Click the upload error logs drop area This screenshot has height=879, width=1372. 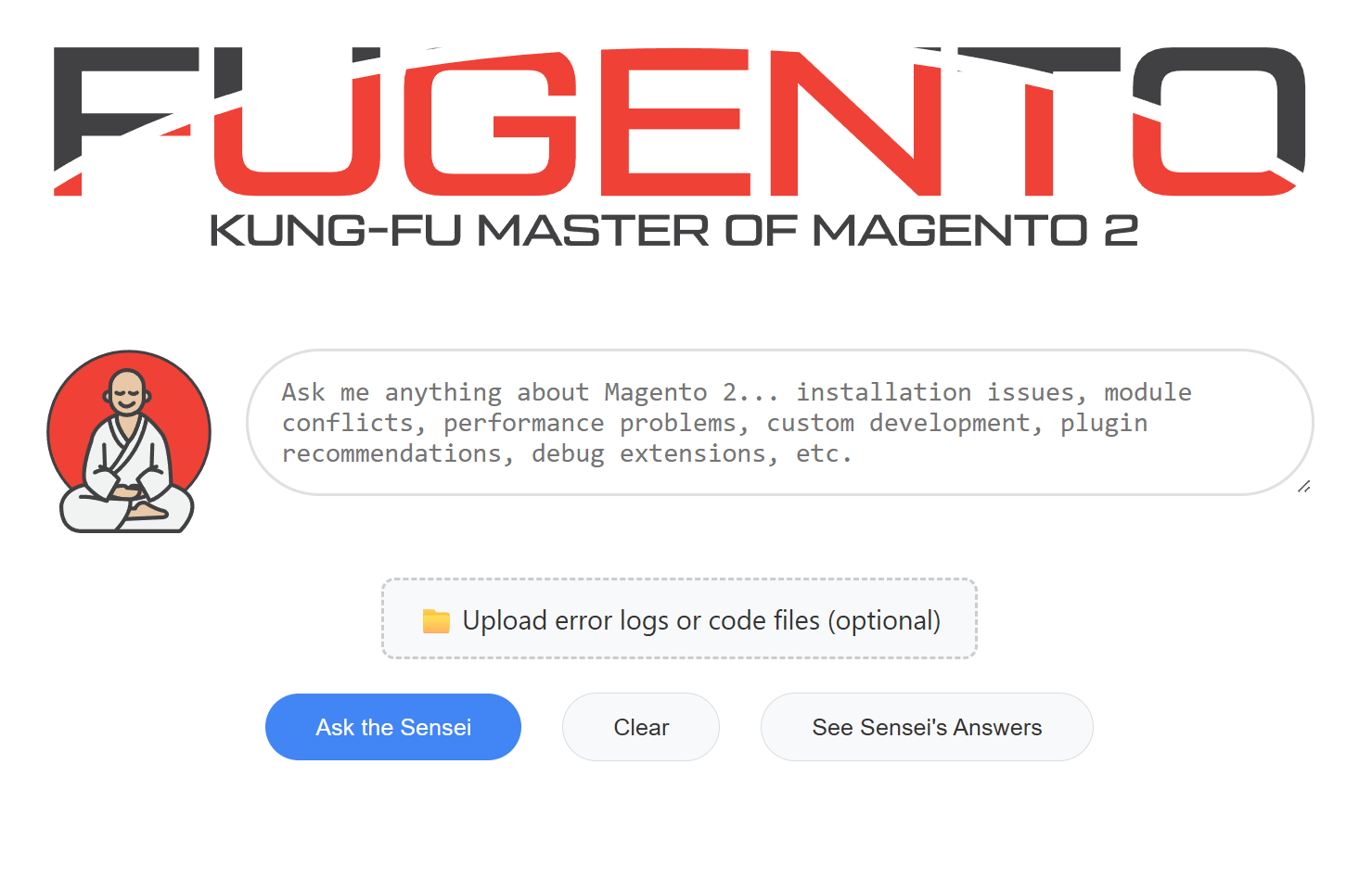[679, 619]
